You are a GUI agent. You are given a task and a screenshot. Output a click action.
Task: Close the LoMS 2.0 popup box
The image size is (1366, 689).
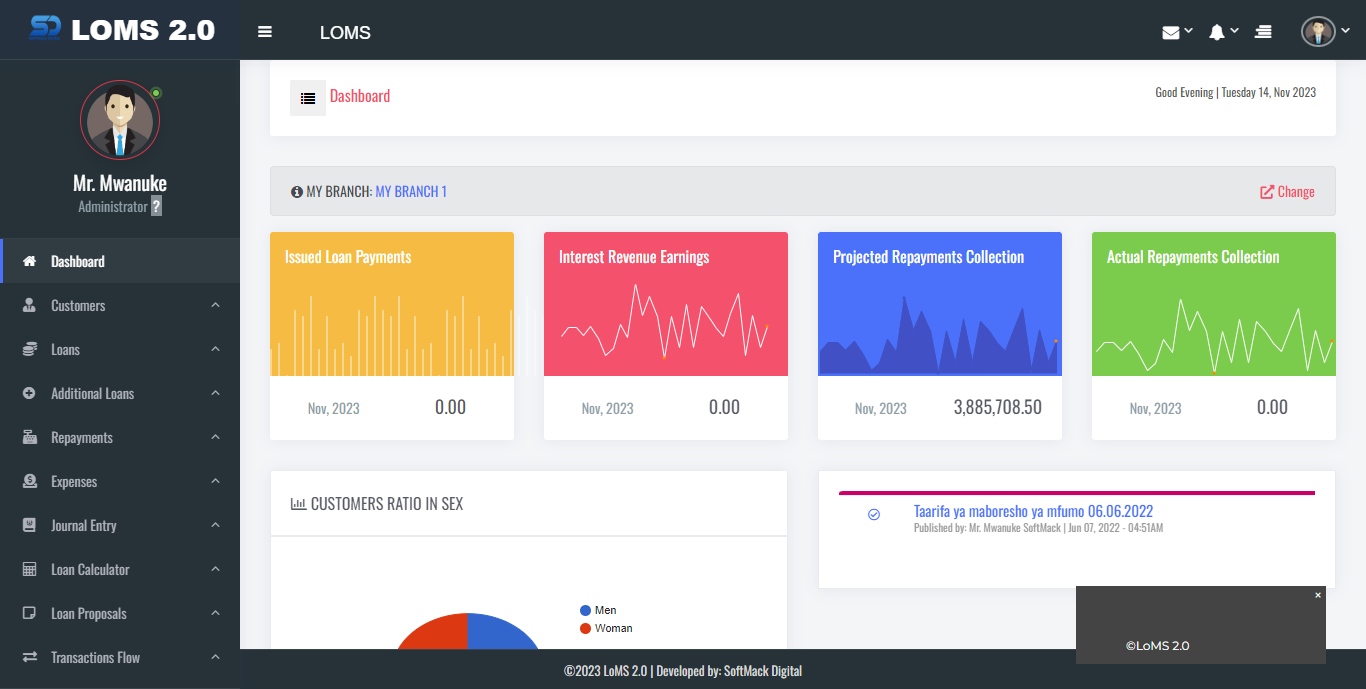click(x=1317, y=595)
